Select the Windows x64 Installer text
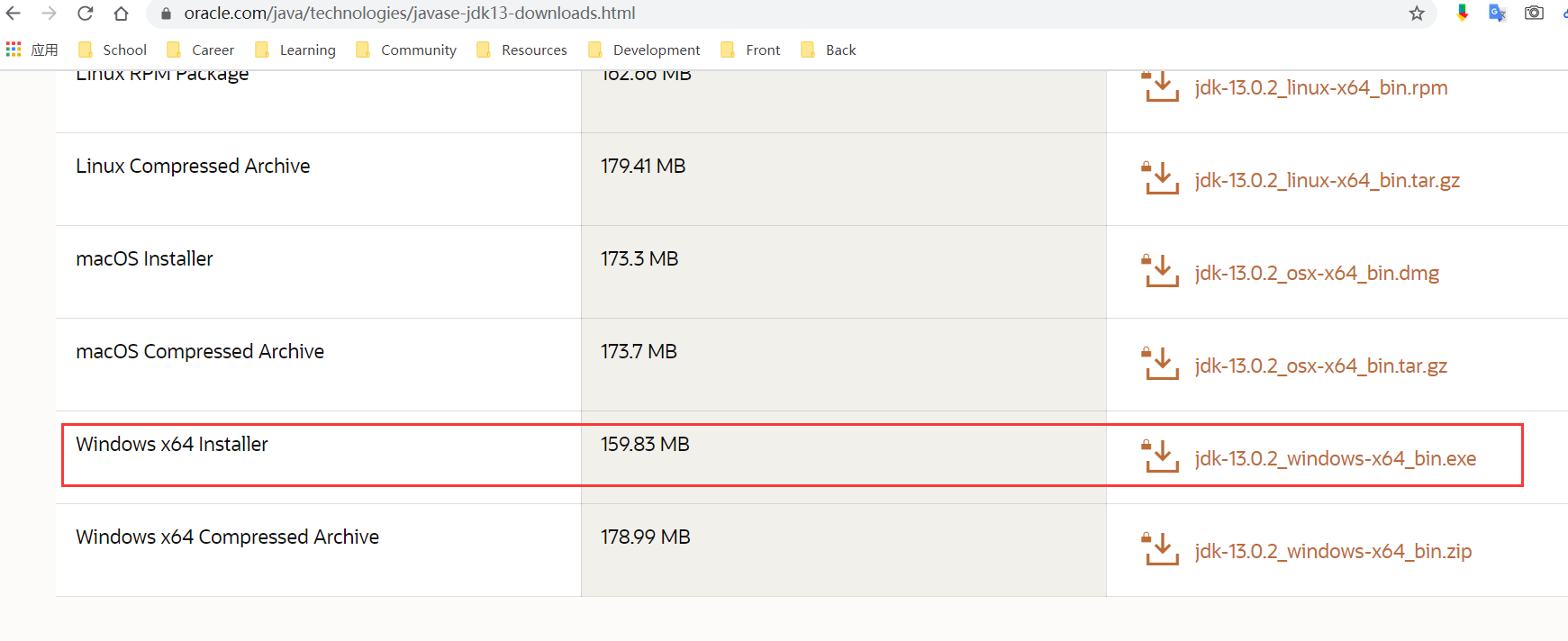This screenshot has height=641, width=1568. pos(172,444)
